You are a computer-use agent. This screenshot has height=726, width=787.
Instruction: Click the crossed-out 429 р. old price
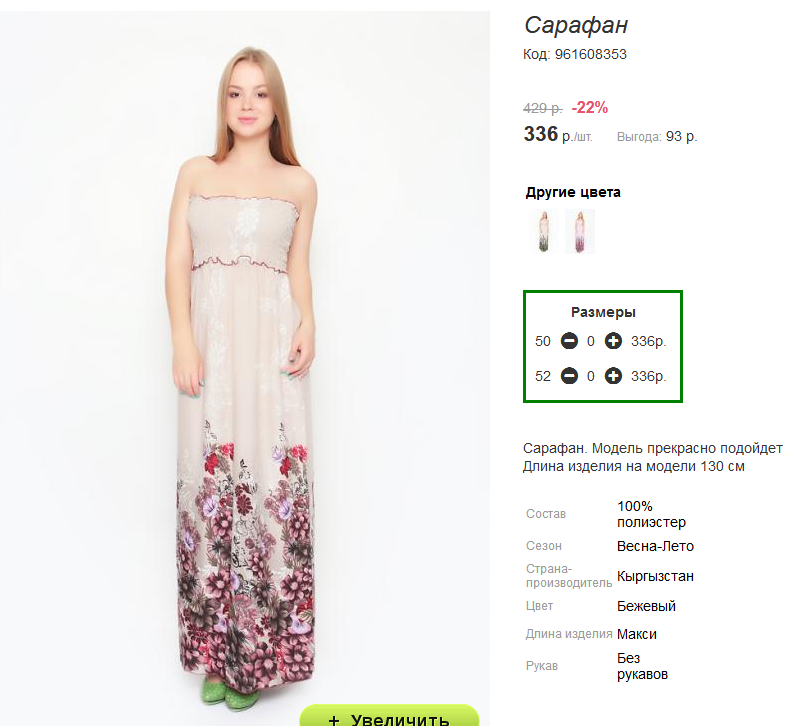pyautogui.click(x=543, y=108)
